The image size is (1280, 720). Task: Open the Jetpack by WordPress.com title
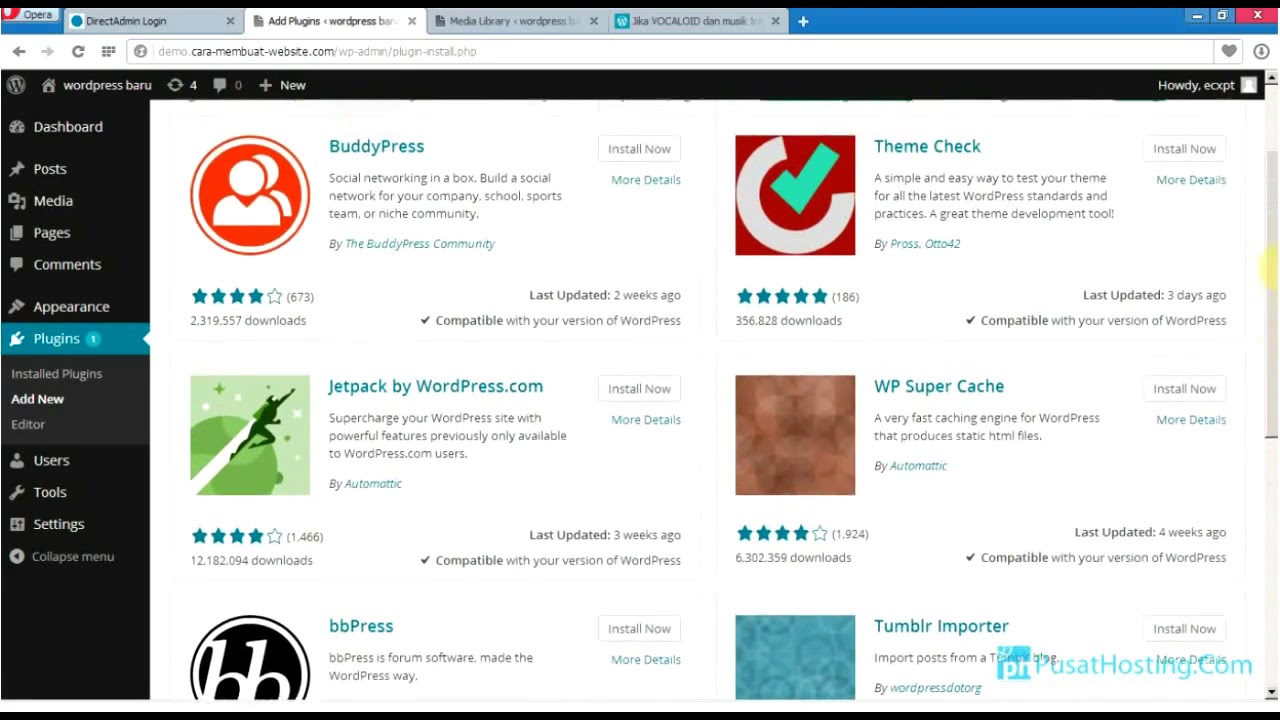click(x=436, y=386)
